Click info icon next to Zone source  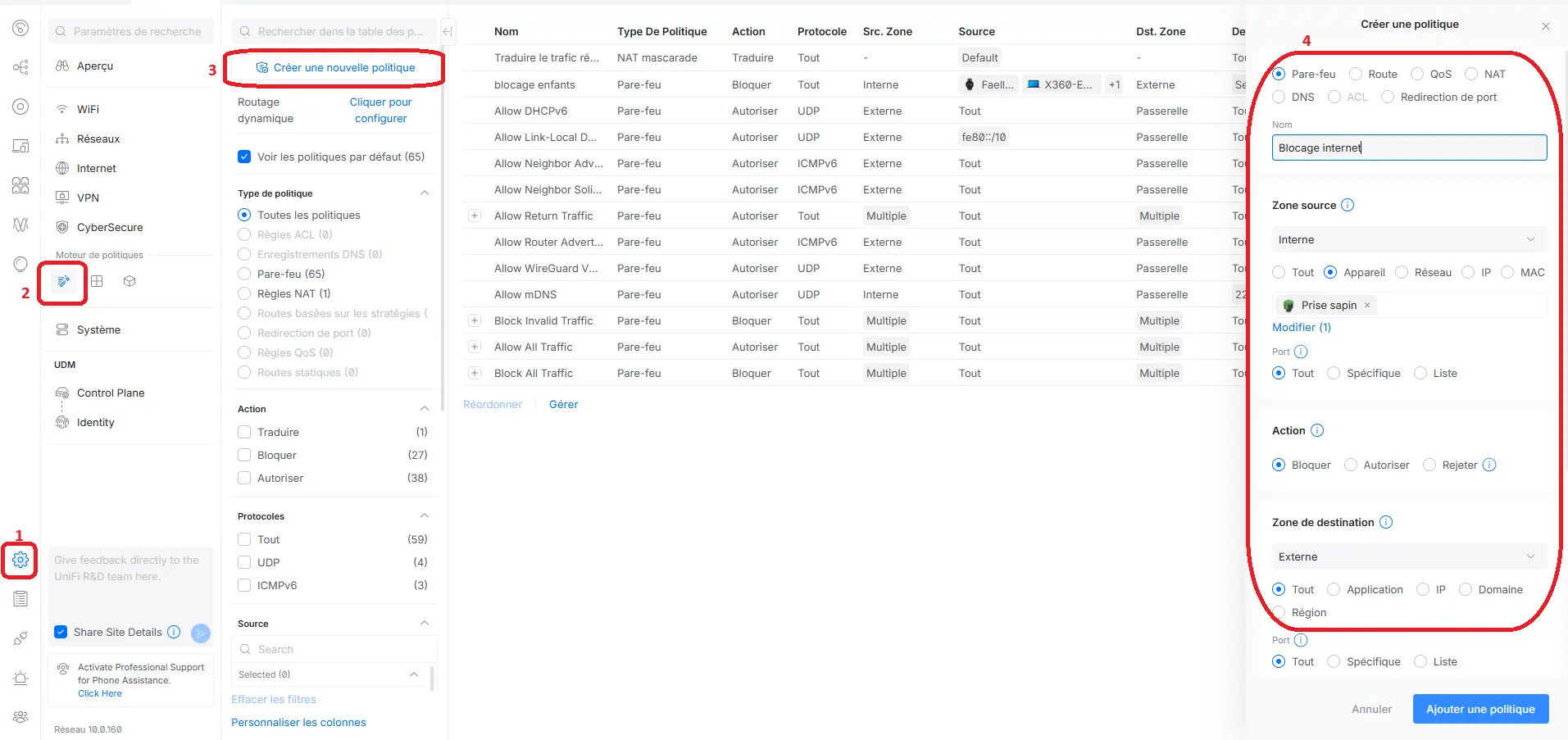pyautogui.click(x=1348, y=205)
